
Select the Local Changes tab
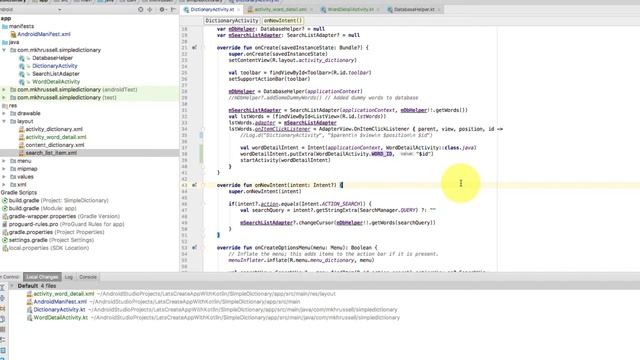(x=42, y=277)
